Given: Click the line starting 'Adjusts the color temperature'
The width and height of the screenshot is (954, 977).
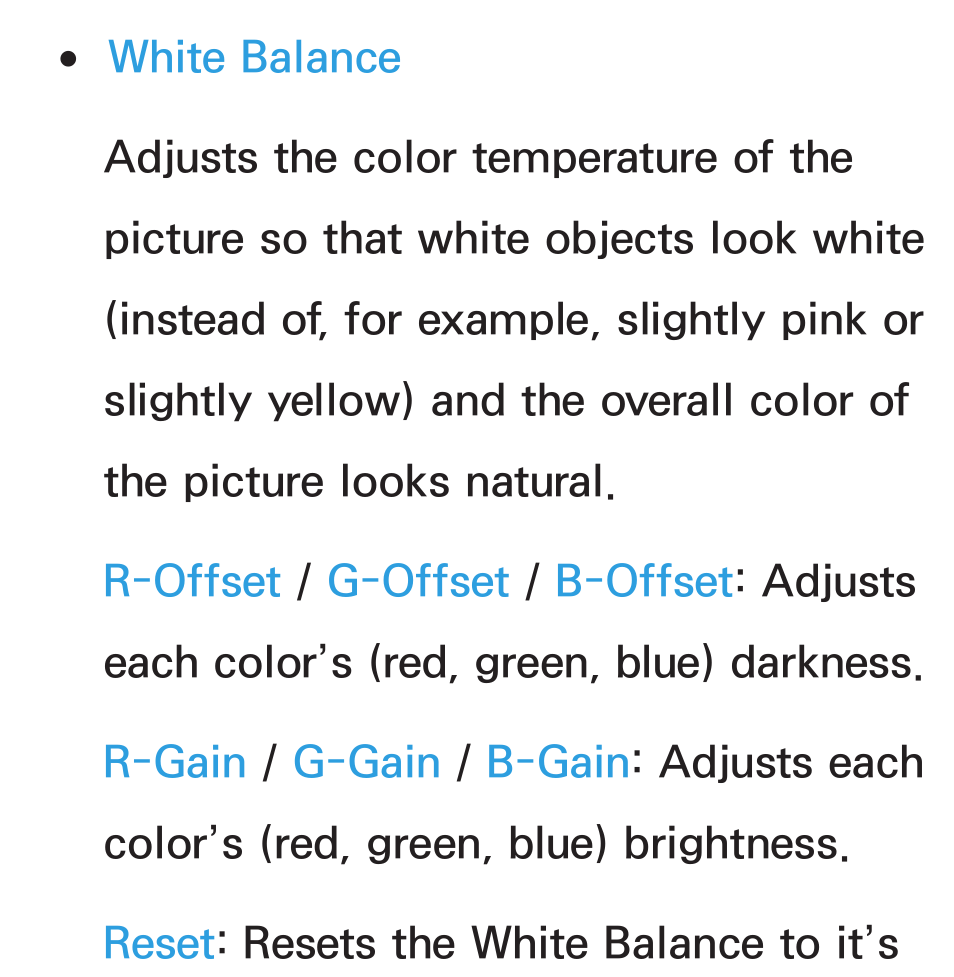Looking at the screenshot, I should pyautogui.click(x=479, y=158).
